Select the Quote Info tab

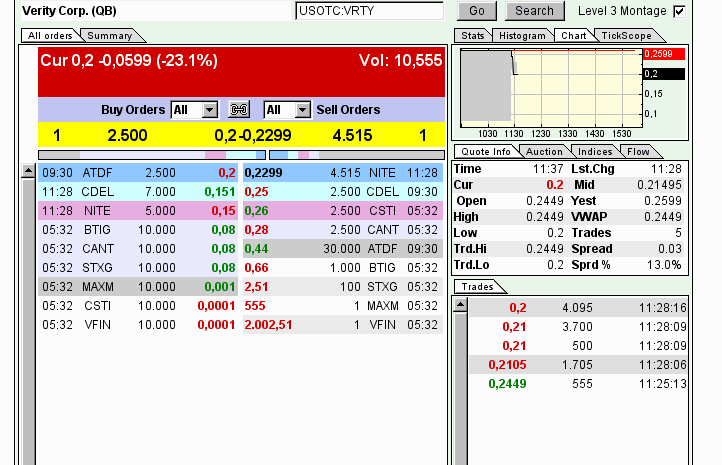486,151
